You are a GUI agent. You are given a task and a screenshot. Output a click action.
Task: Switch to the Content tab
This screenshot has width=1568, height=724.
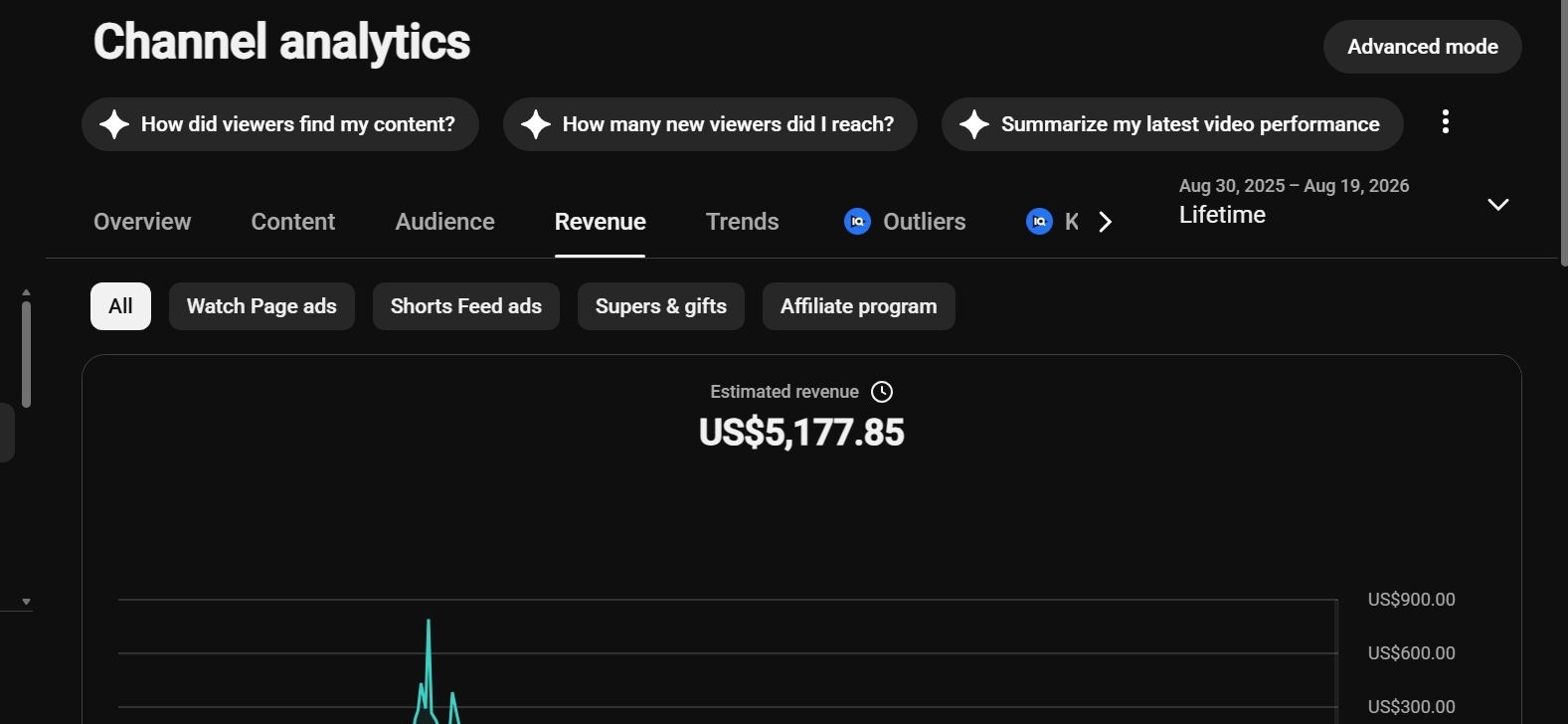point(293,222)
